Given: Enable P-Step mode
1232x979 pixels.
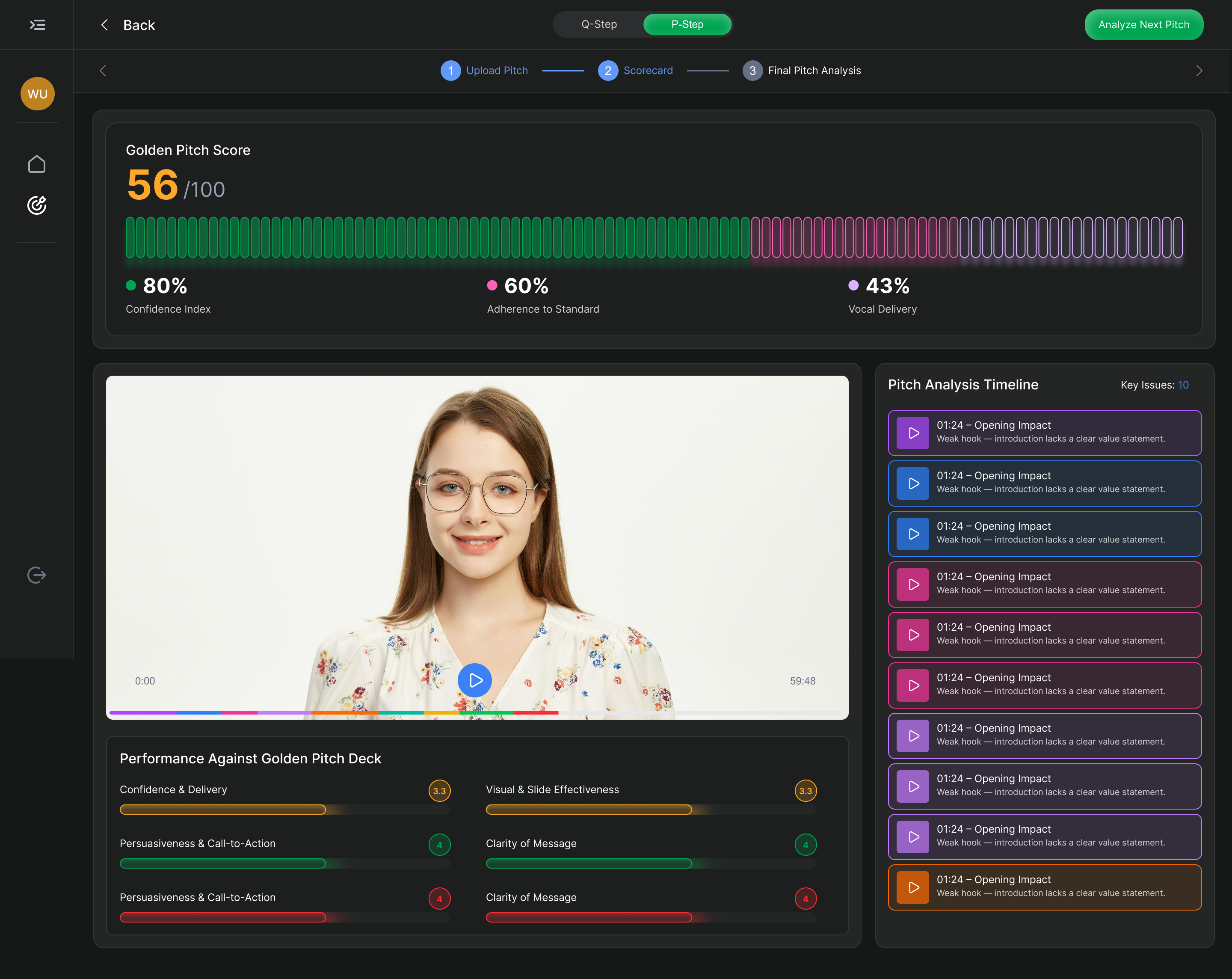Looking at the screenshot, I should click(687, 24).
